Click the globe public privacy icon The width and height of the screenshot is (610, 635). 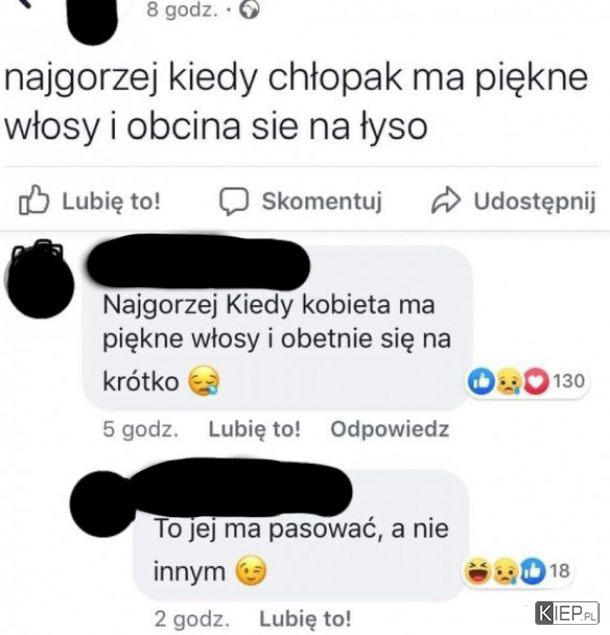coord(249,9)
